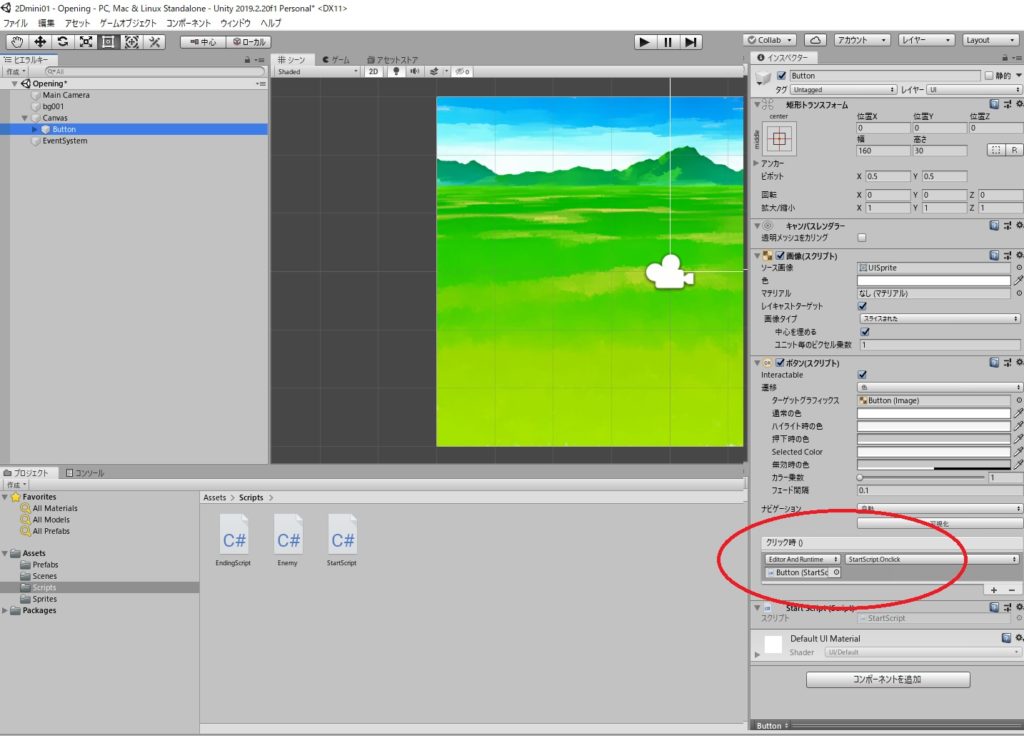Open the Shaded draw mode dropdown
Viewport: 1024px width, 738px height.
[x=317, y=71]
